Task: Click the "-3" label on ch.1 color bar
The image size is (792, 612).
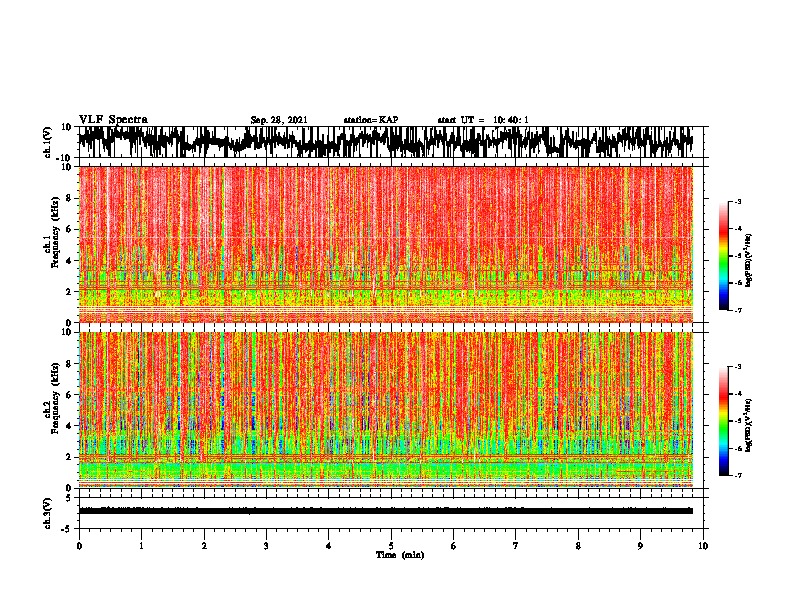Action: coord(737,202)
